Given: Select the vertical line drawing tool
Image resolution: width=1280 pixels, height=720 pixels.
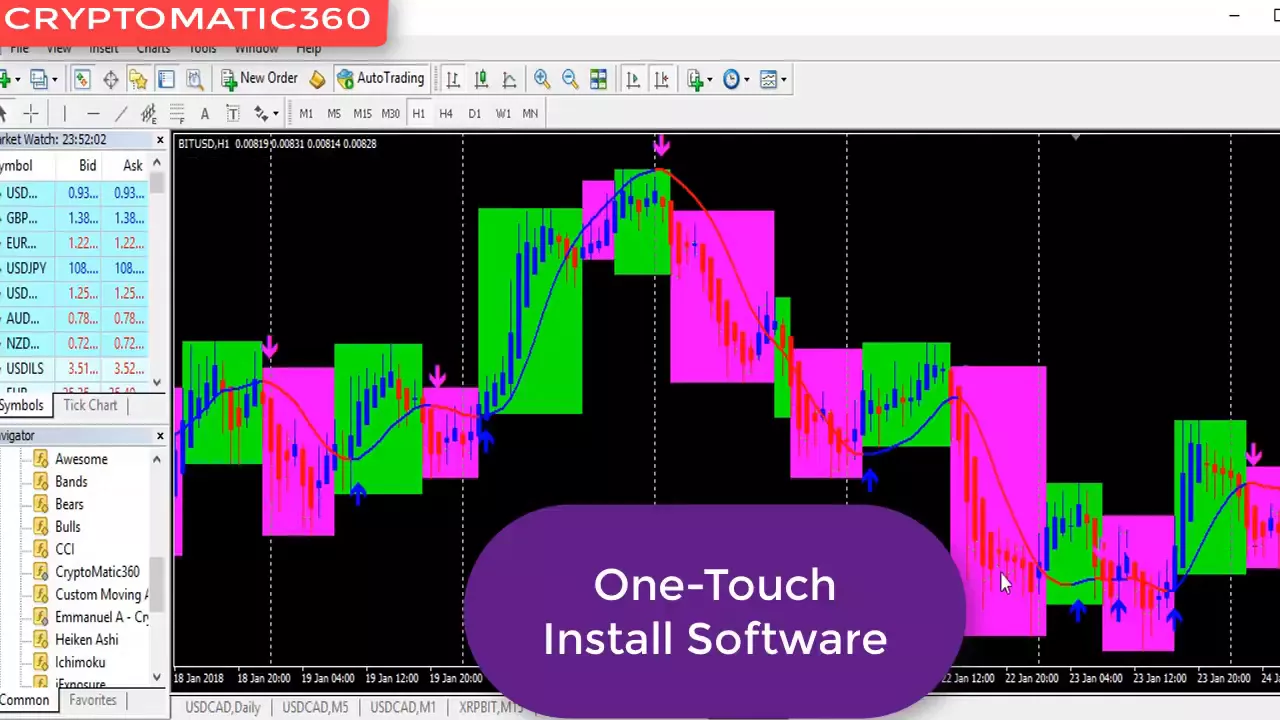Looking at the screenshot, I should click(x=65, y=113).
